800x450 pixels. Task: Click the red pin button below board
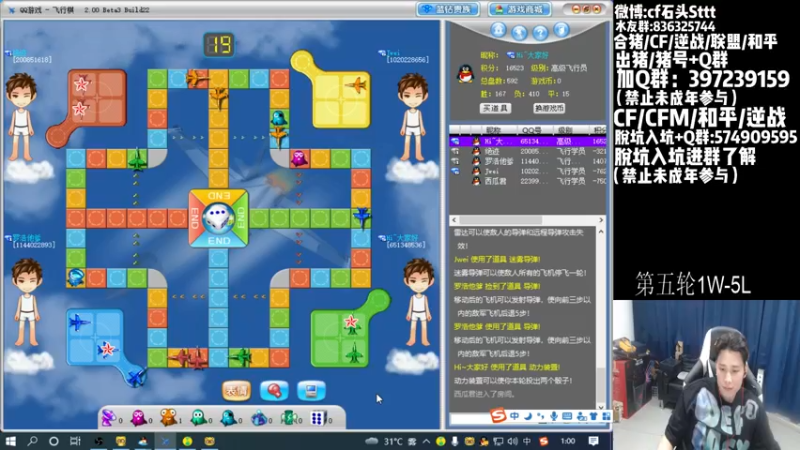(274, 391)
